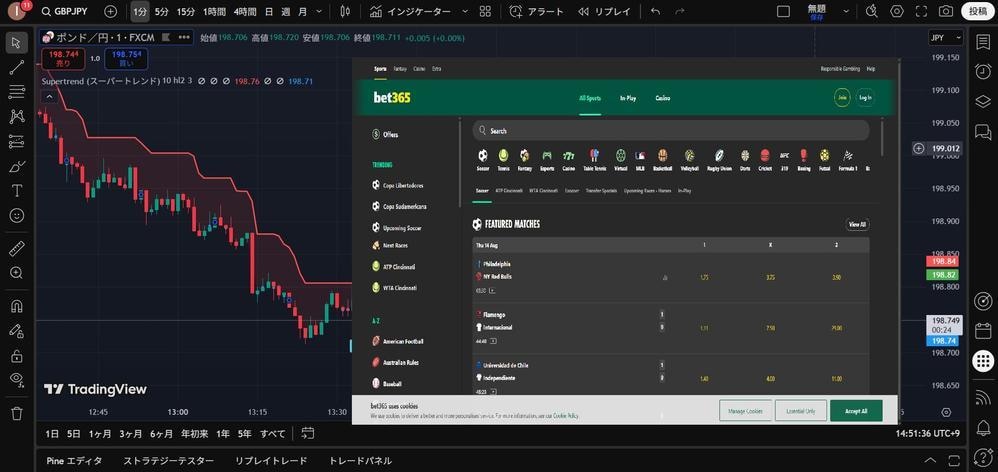Expand the indicator favorites dropdown chevron

465,11
